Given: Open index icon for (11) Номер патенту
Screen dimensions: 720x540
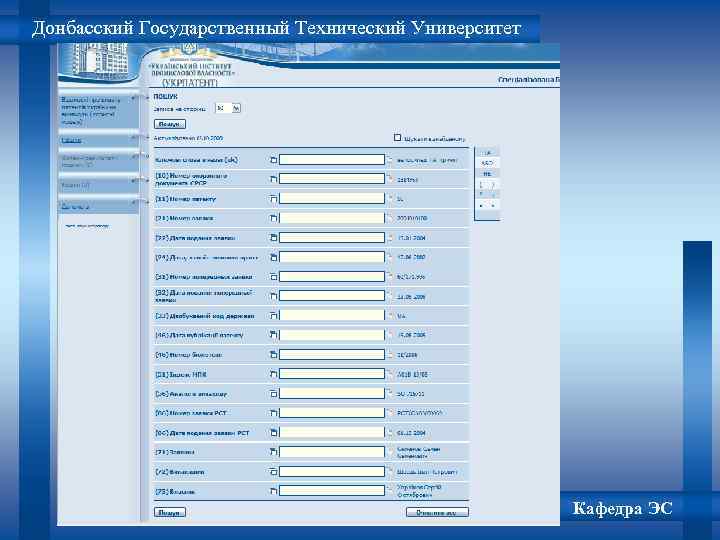Looking at the screenshot, I should pyautogui.click(x=274, y=199).
